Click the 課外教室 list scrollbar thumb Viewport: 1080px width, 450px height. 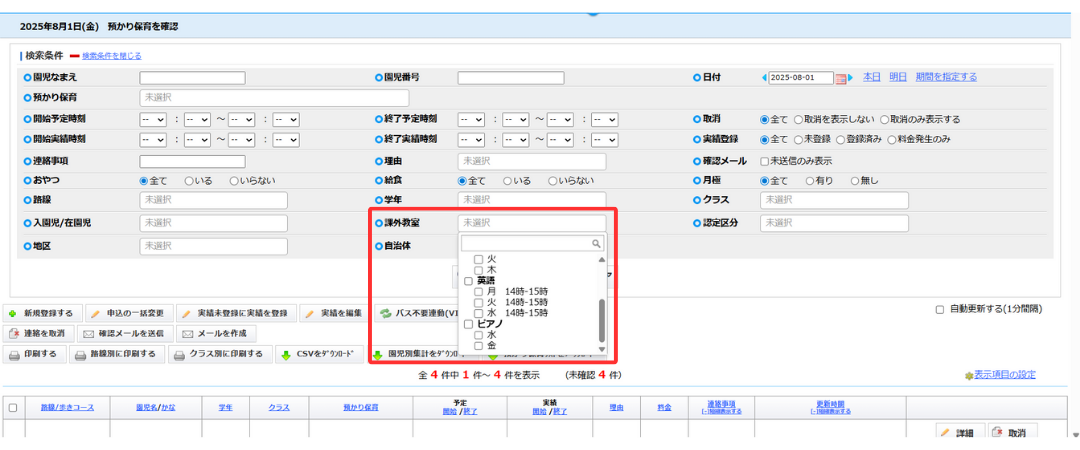coord(602,320)
